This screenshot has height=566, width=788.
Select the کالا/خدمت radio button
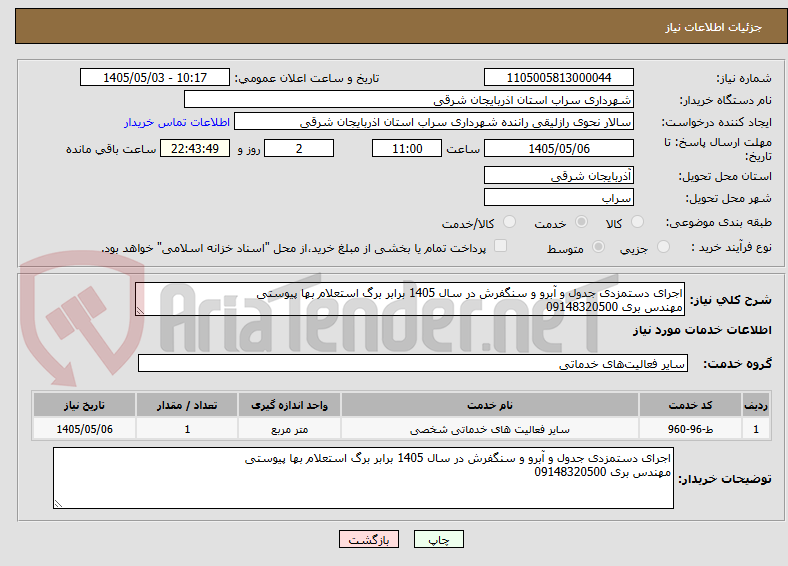tap(510, 222)
